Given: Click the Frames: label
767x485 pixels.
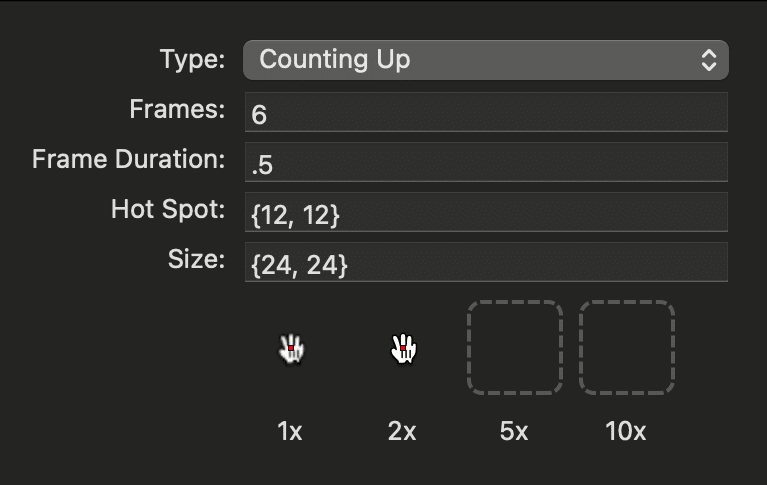Looking at the screenshot, I should pyautogui.click(x=177, y=109).
